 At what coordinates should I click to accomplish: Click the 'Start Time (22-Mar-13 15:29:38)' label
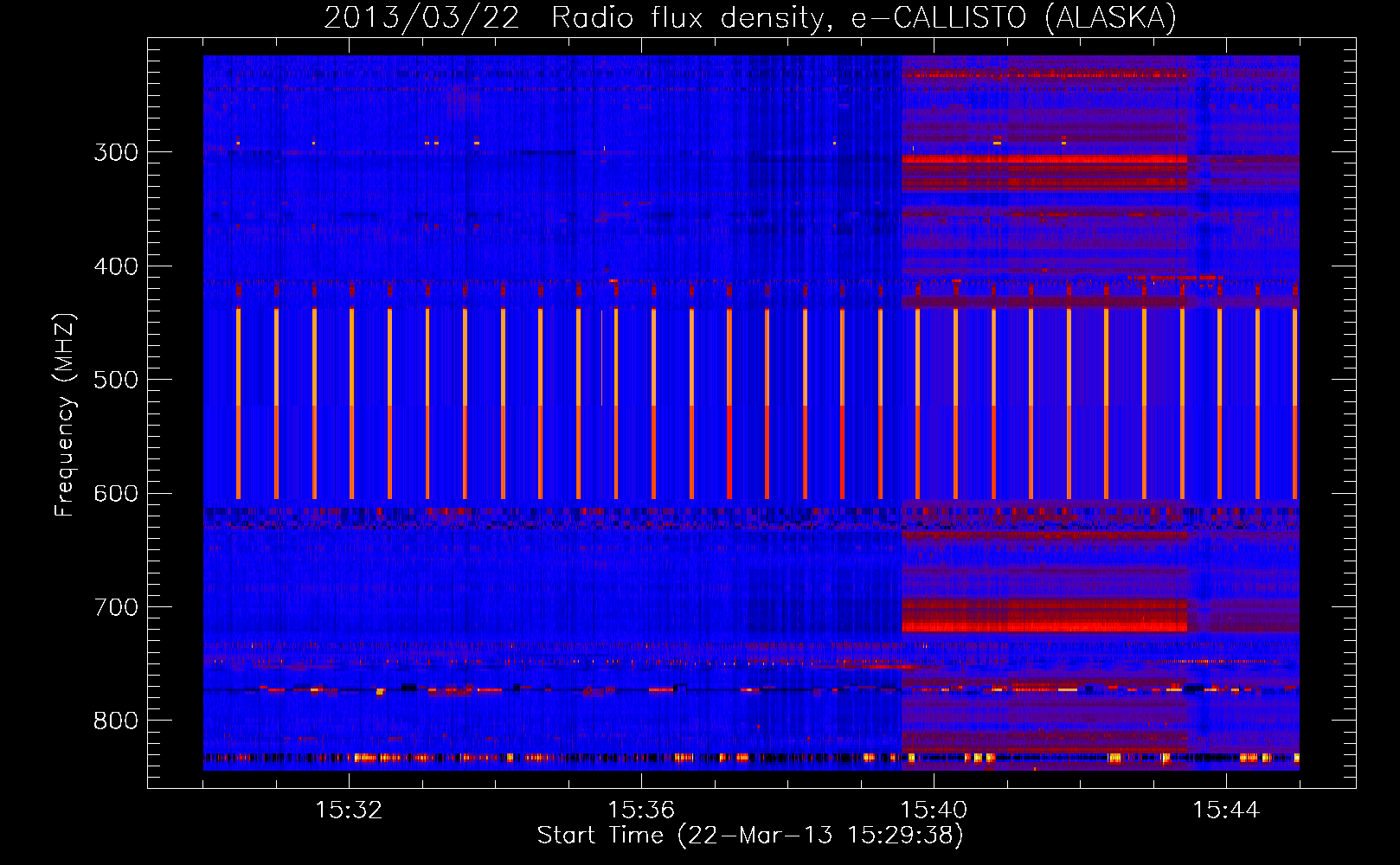coord(750,836)
